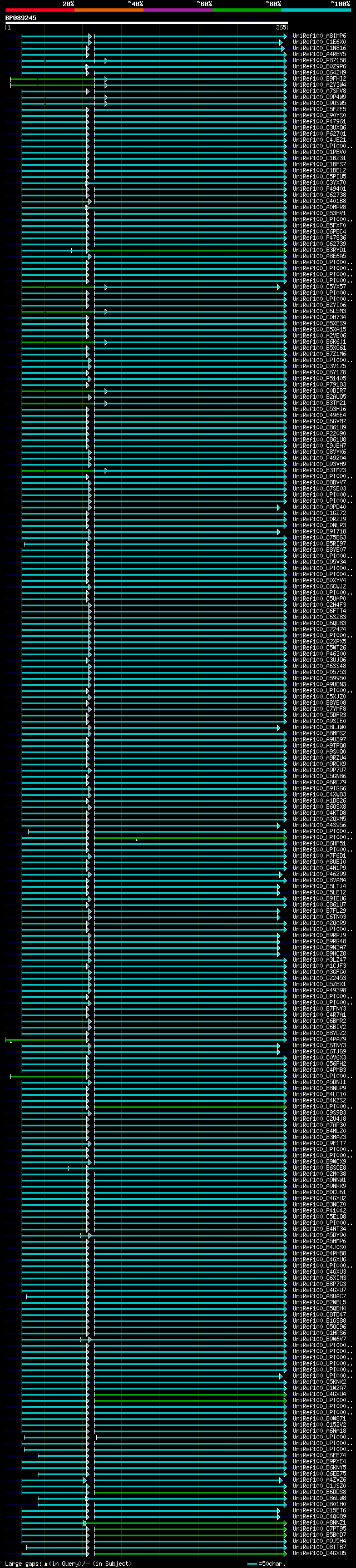Select hit UniRef100_A8NNZ1
Viewport: 356px width, 1568px height.
(319, 1522)
